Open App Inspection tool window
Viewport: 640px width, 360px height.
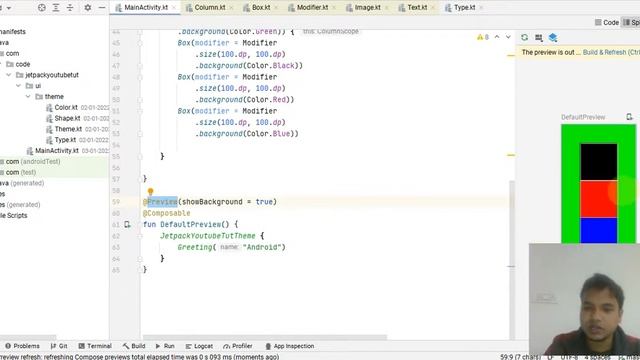coord(290,346)
